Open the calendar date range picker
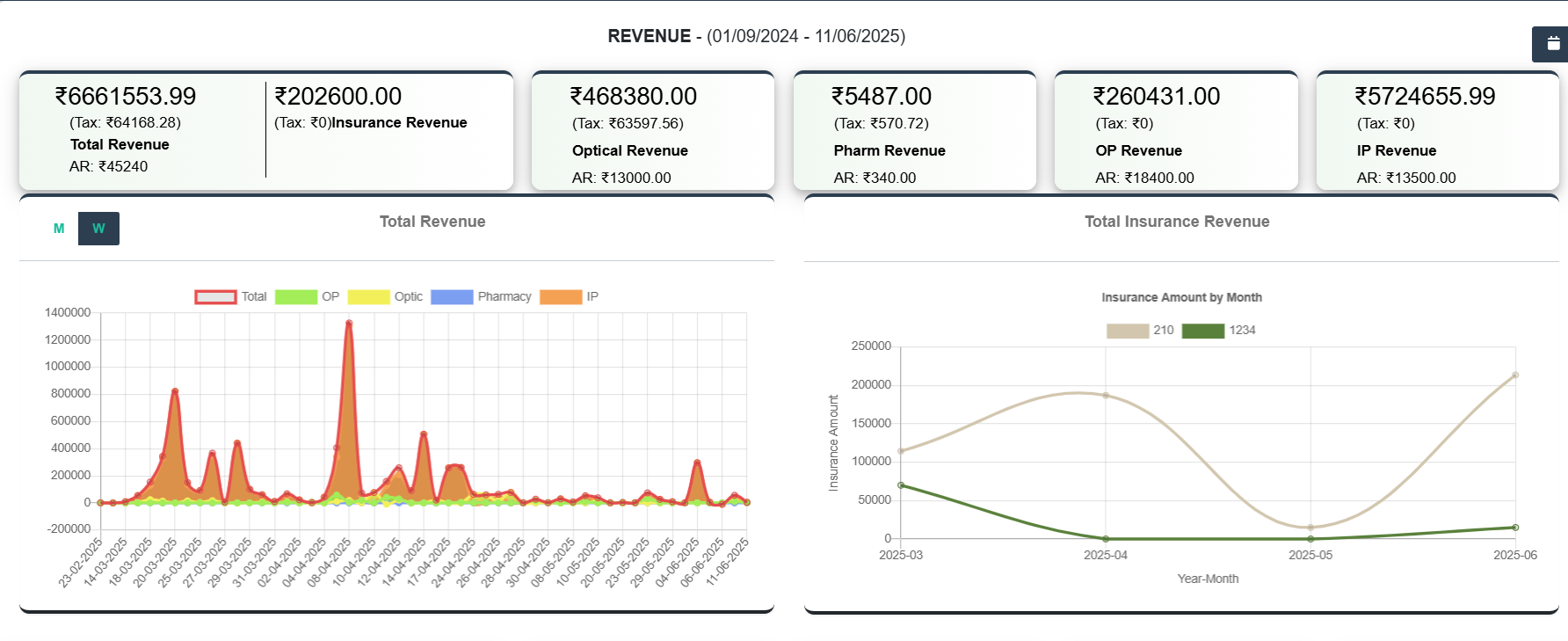1568x641 pixels. 1552,44
